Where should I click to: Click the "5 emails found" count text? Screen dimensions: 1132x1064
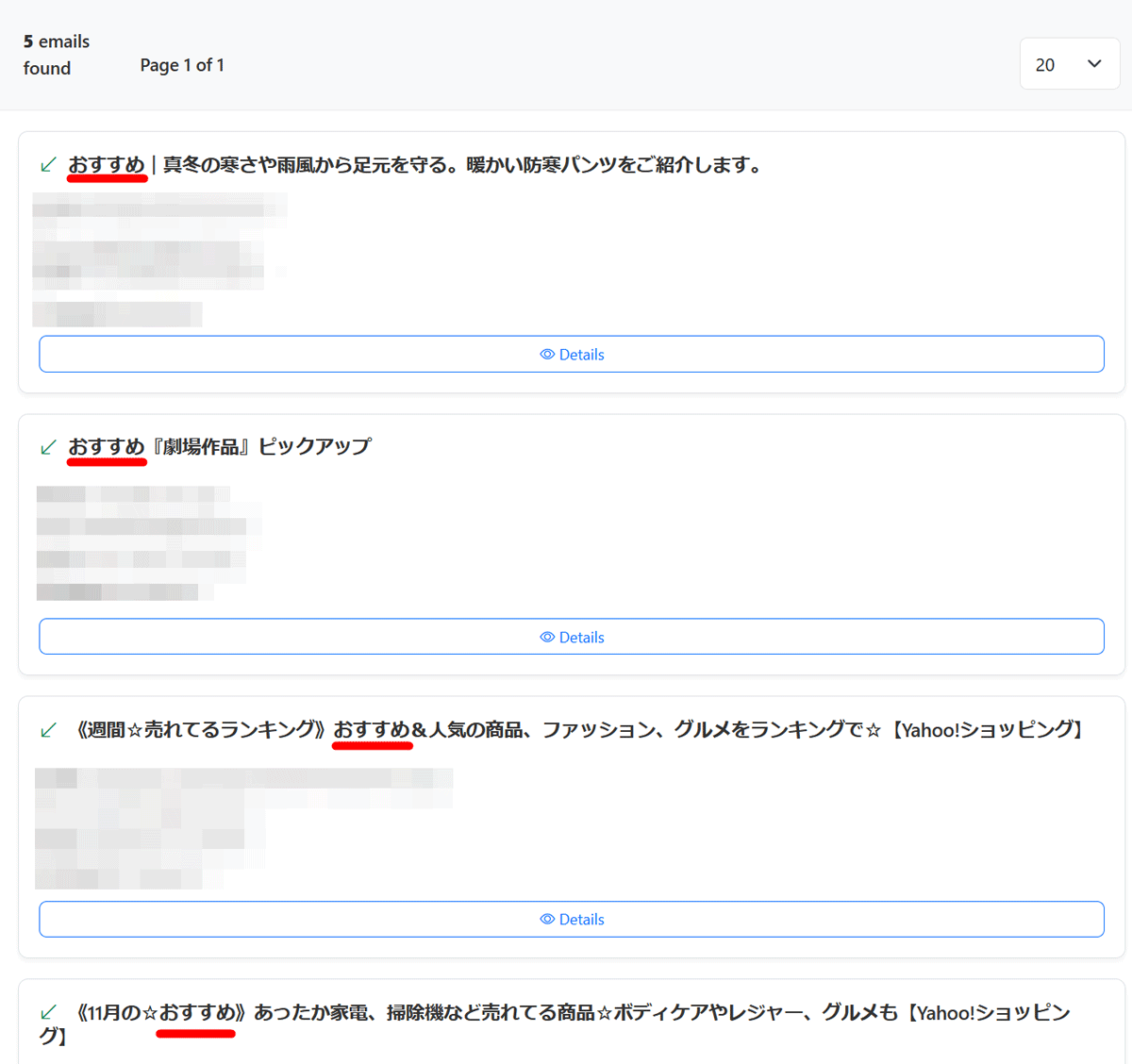56,55
